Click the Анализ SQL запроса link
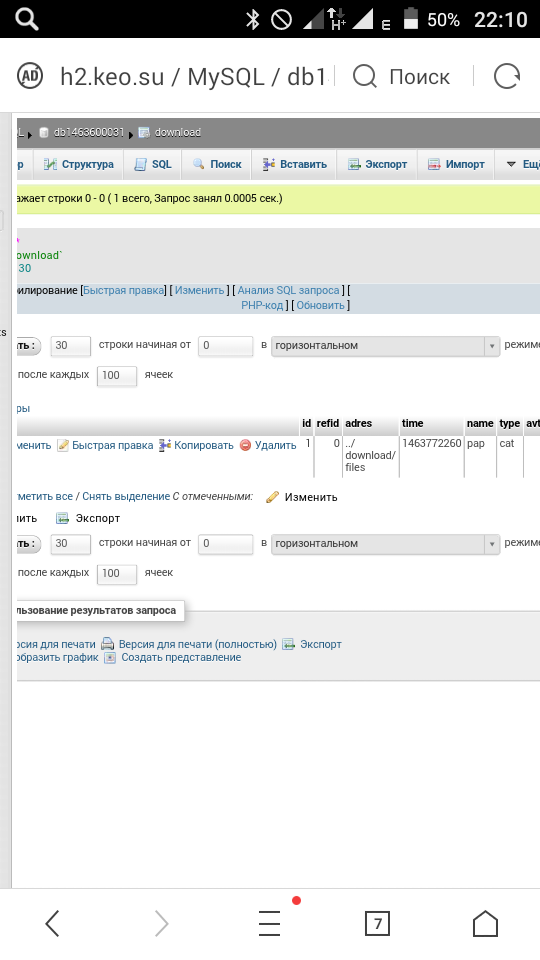This screenshot has width=540, height=960. click(288, 290)
